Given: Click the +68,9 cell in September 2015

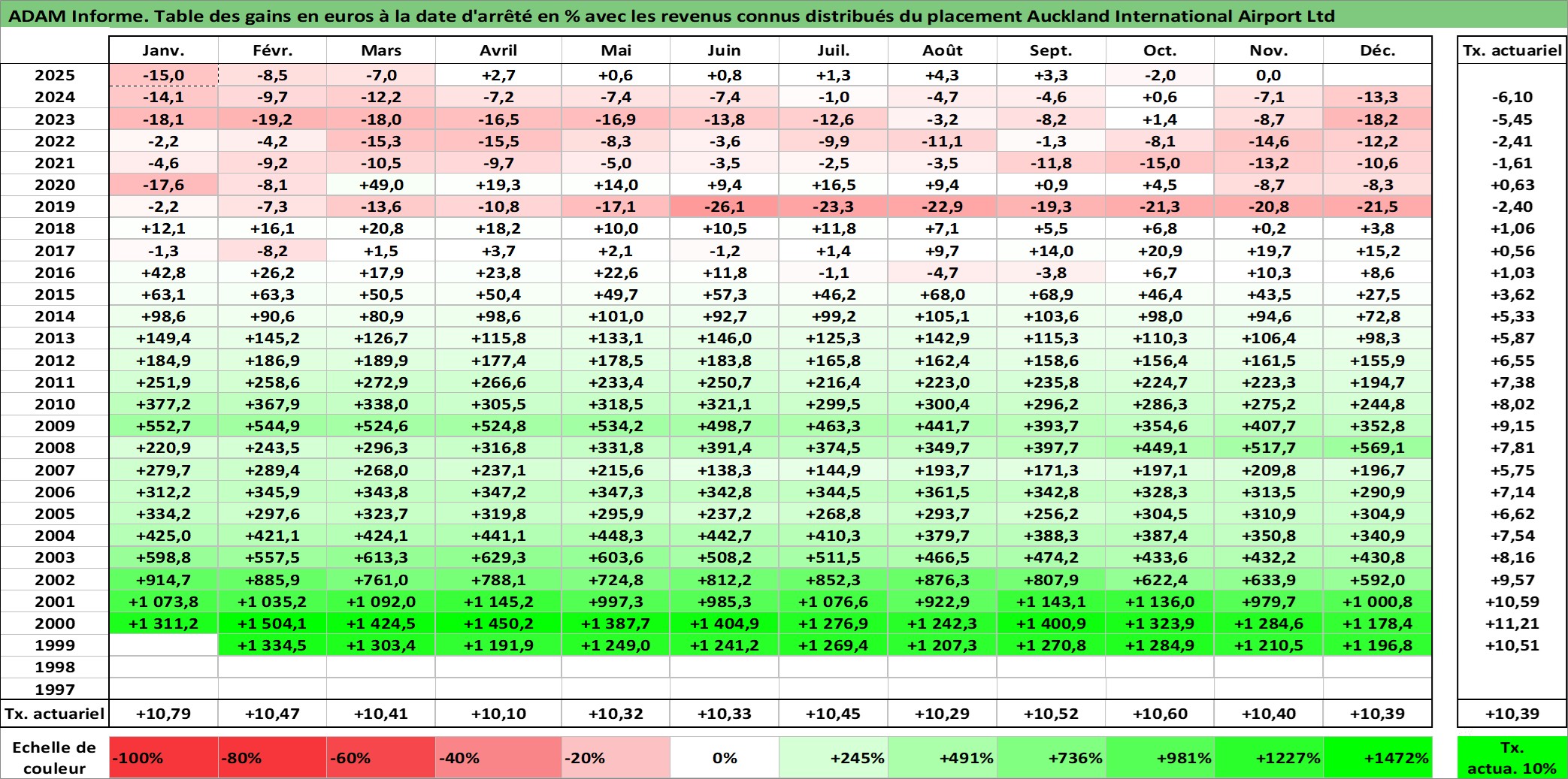Looking at the screenshot, I should coord(1051,294).
